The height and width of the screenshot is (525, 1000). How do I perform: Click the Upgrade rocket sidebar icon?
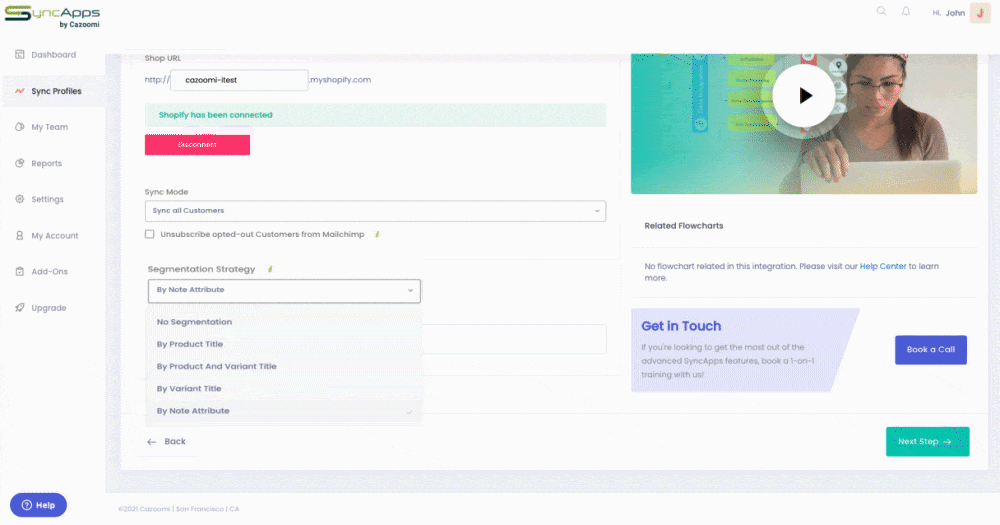click(20, 307)
